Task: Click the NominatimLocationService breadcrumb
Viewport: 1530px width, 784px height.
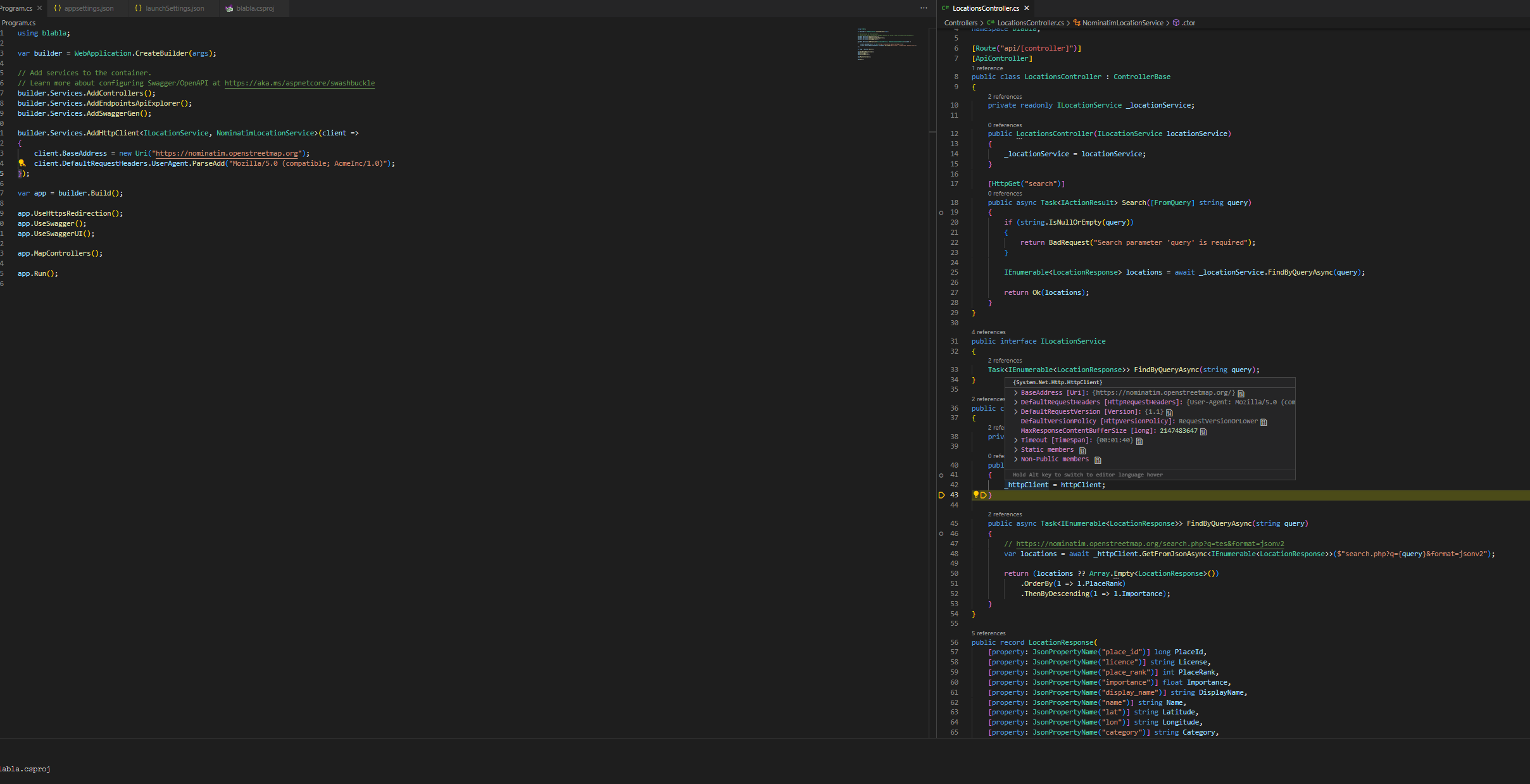Action: point(1122,23)
